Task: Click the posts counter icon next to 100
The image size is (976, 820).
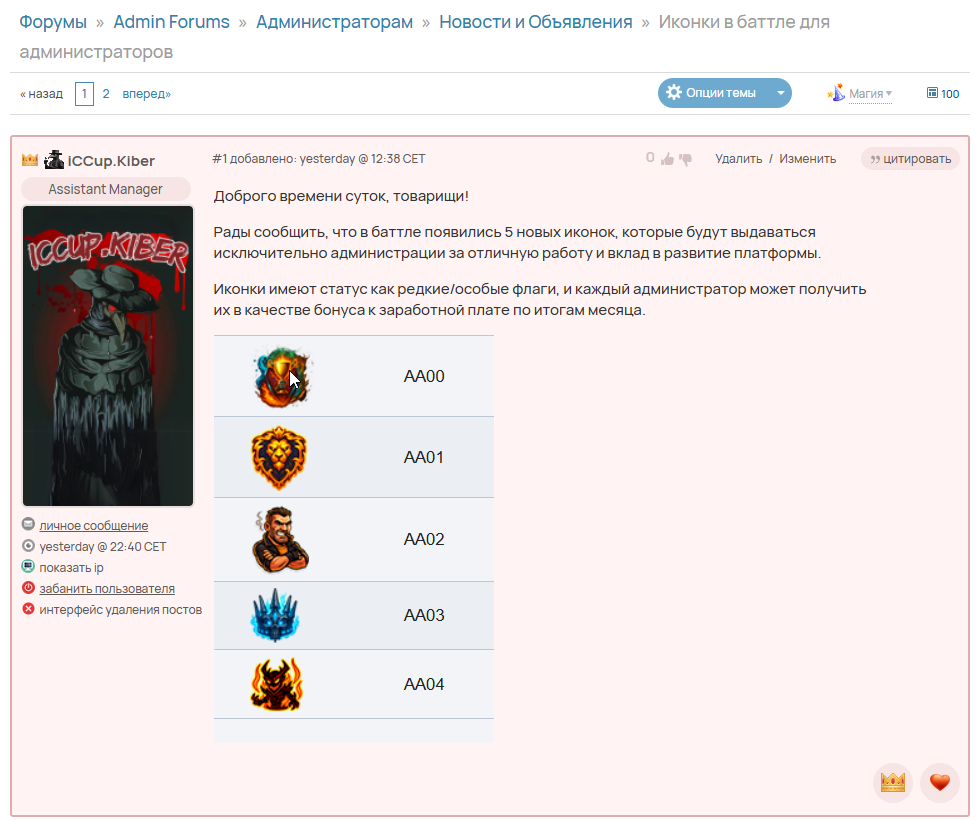Action: (x=932, y=93)
